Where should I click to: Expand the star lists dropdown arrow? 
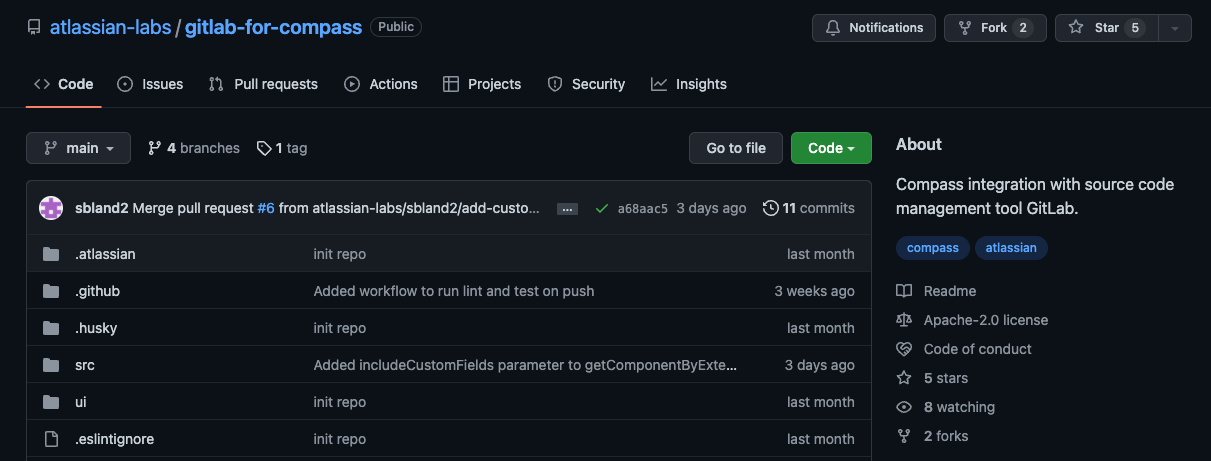[x=1175, y=28]
